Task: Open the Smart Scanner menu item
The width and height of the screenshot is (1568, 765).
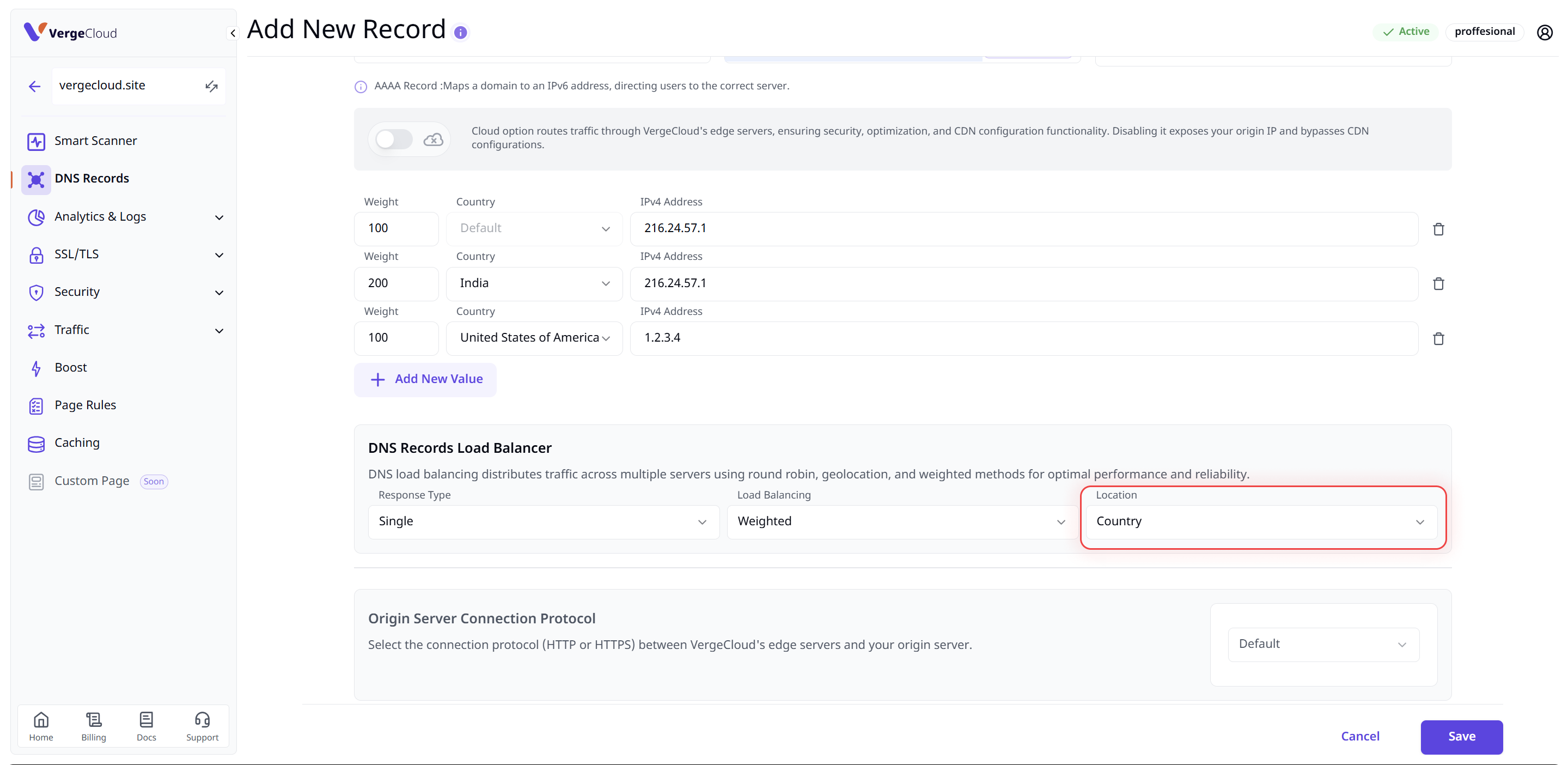Action: point(95,141)
